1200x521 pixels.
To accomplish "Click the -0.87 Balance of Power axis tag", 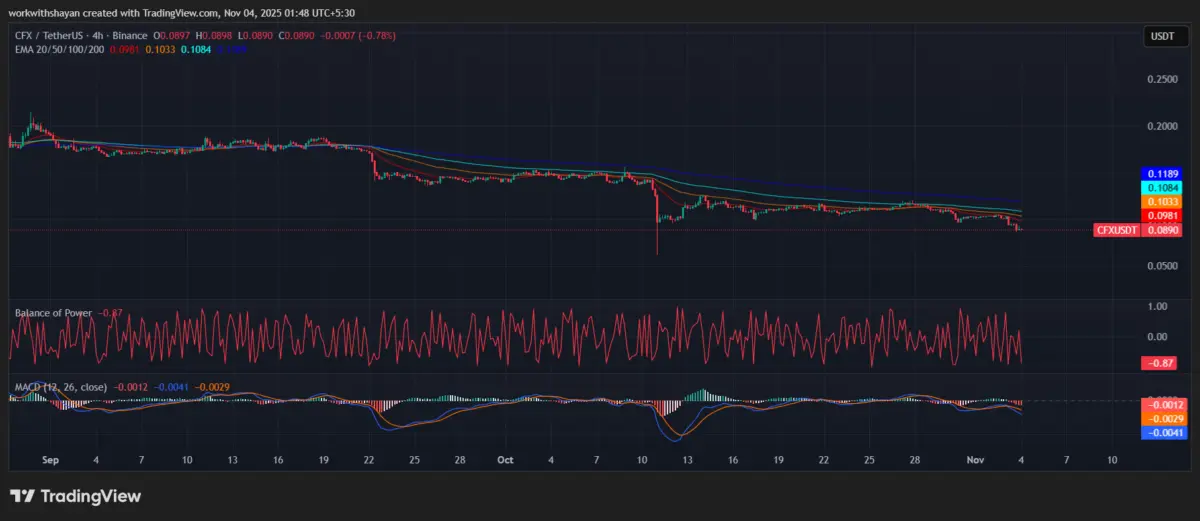I will [x=1160, y=363].
